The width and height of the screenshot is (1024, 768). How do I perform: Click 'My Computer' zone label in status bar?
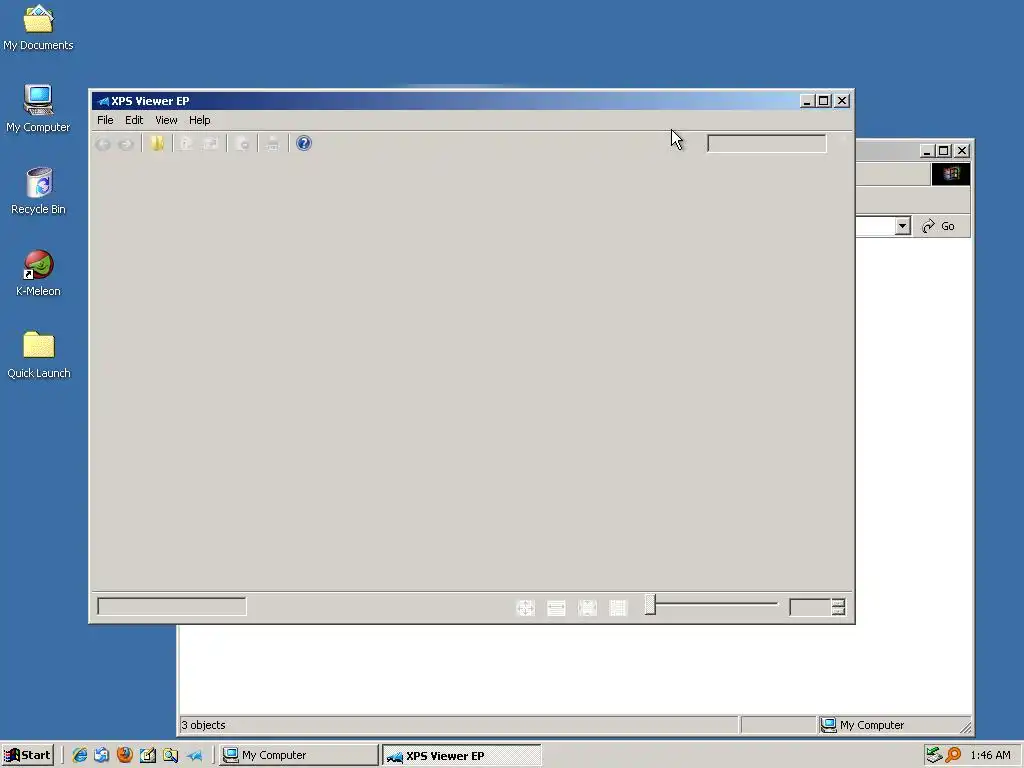(871, 725)
